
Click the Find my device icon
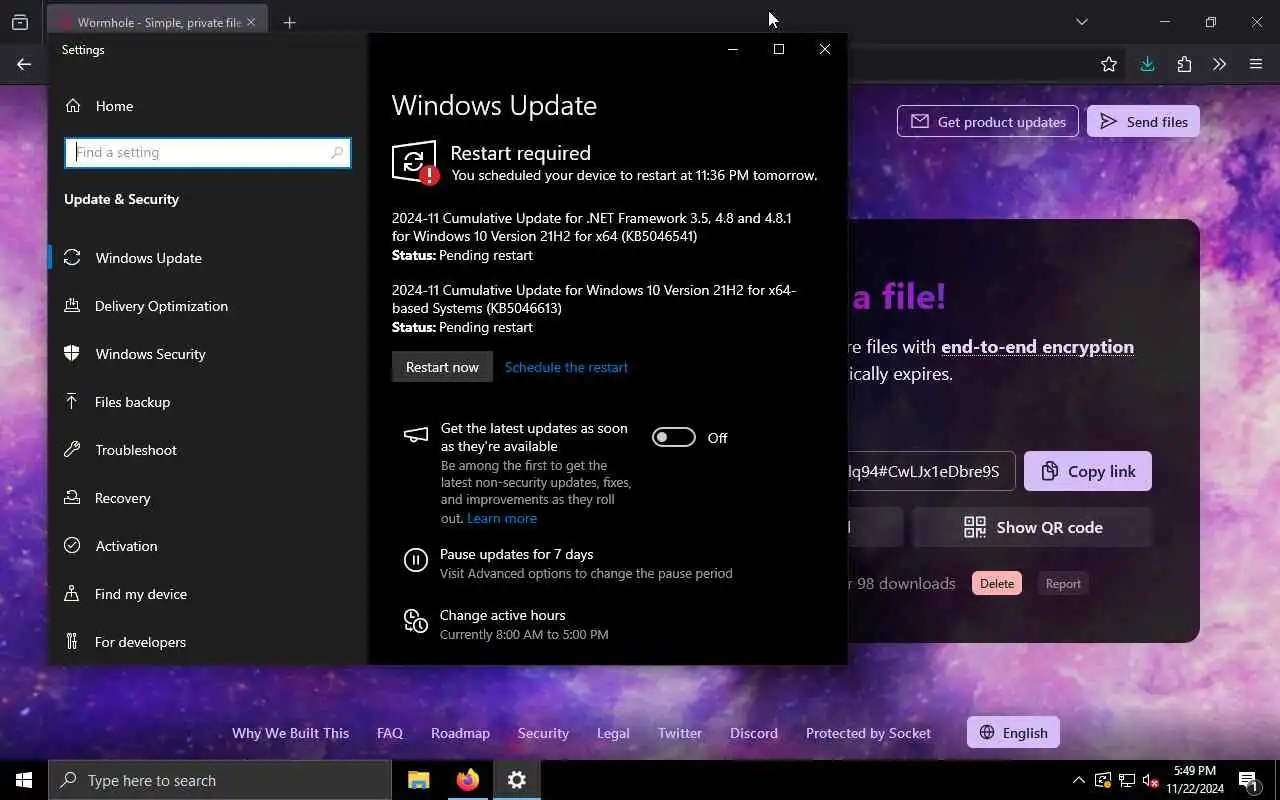click(72, 594)
